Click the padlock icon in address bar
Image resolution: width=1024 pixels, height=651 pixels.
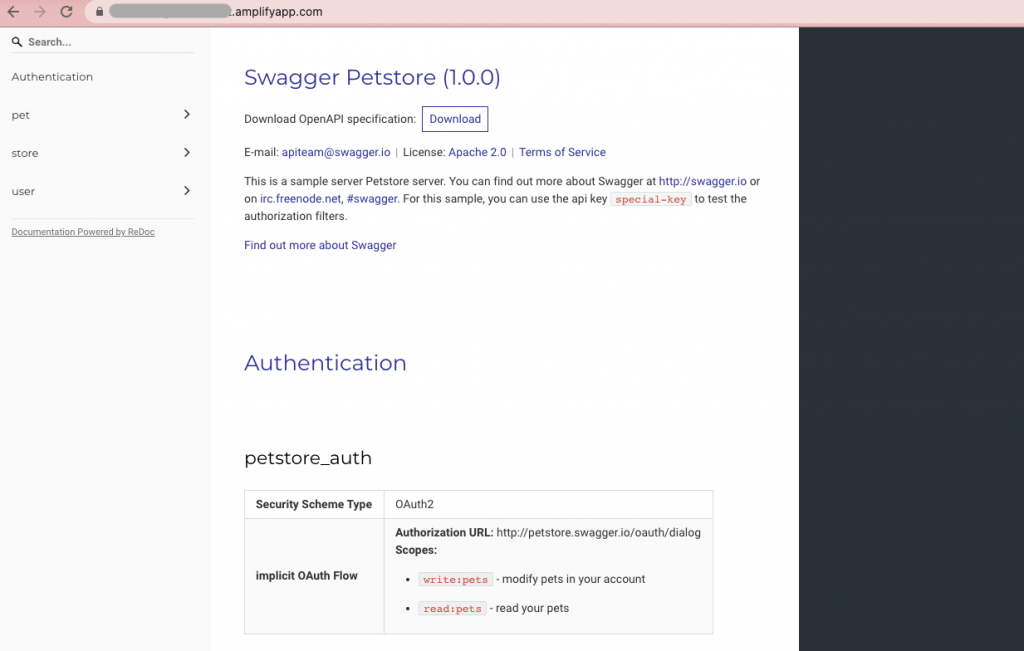tap(99, 12)
